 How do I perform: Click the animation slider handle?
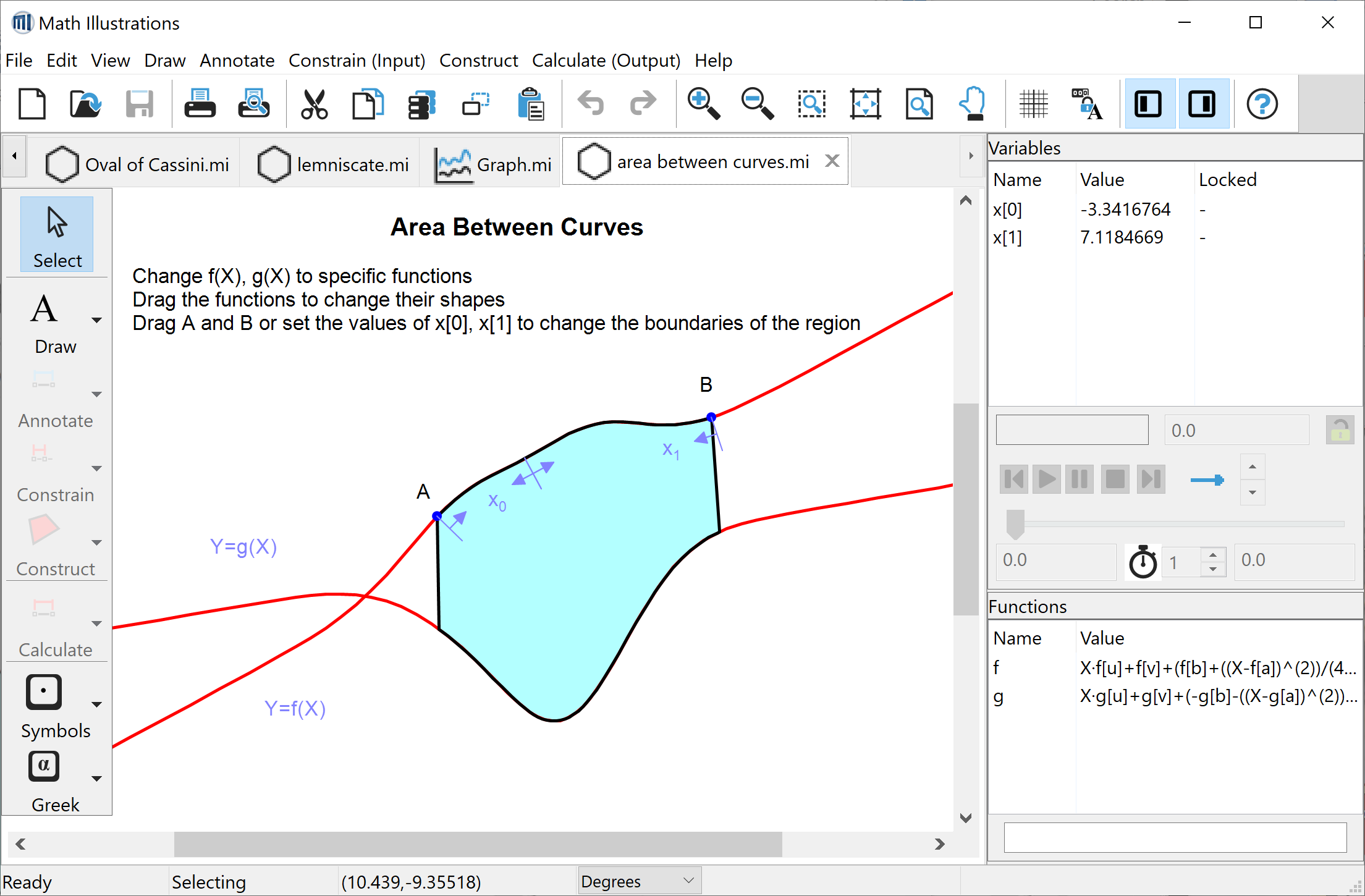[1015, 523]
